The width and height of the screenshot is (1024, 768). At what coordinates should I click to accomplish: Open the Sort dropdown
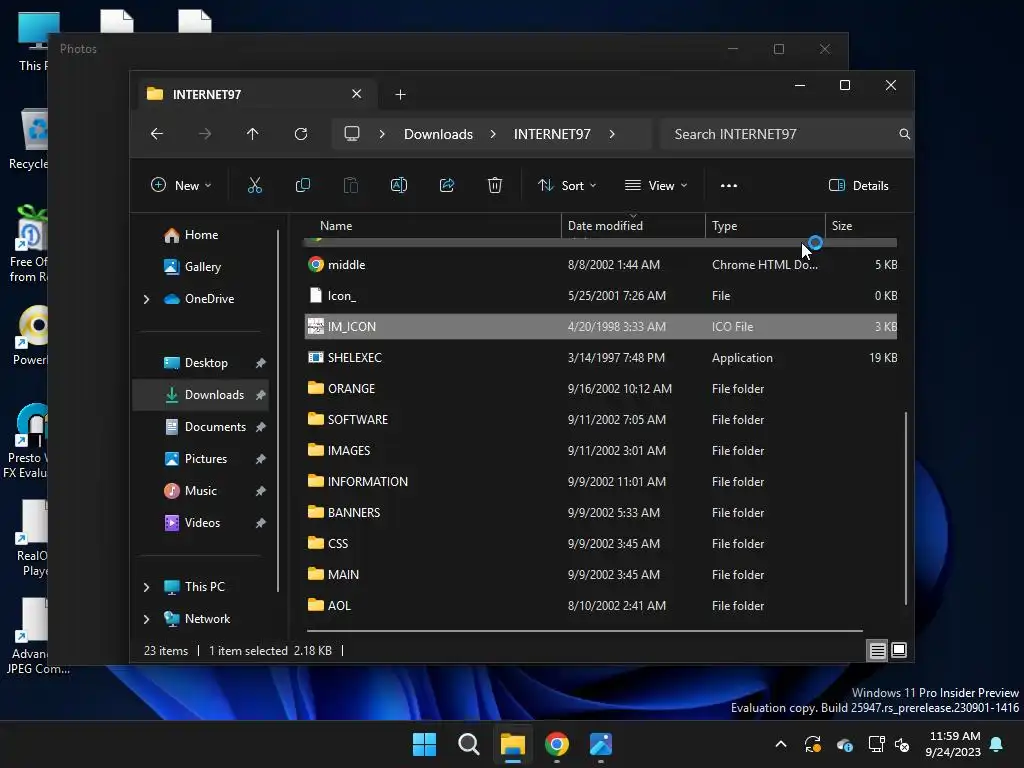tap(567, 185)
